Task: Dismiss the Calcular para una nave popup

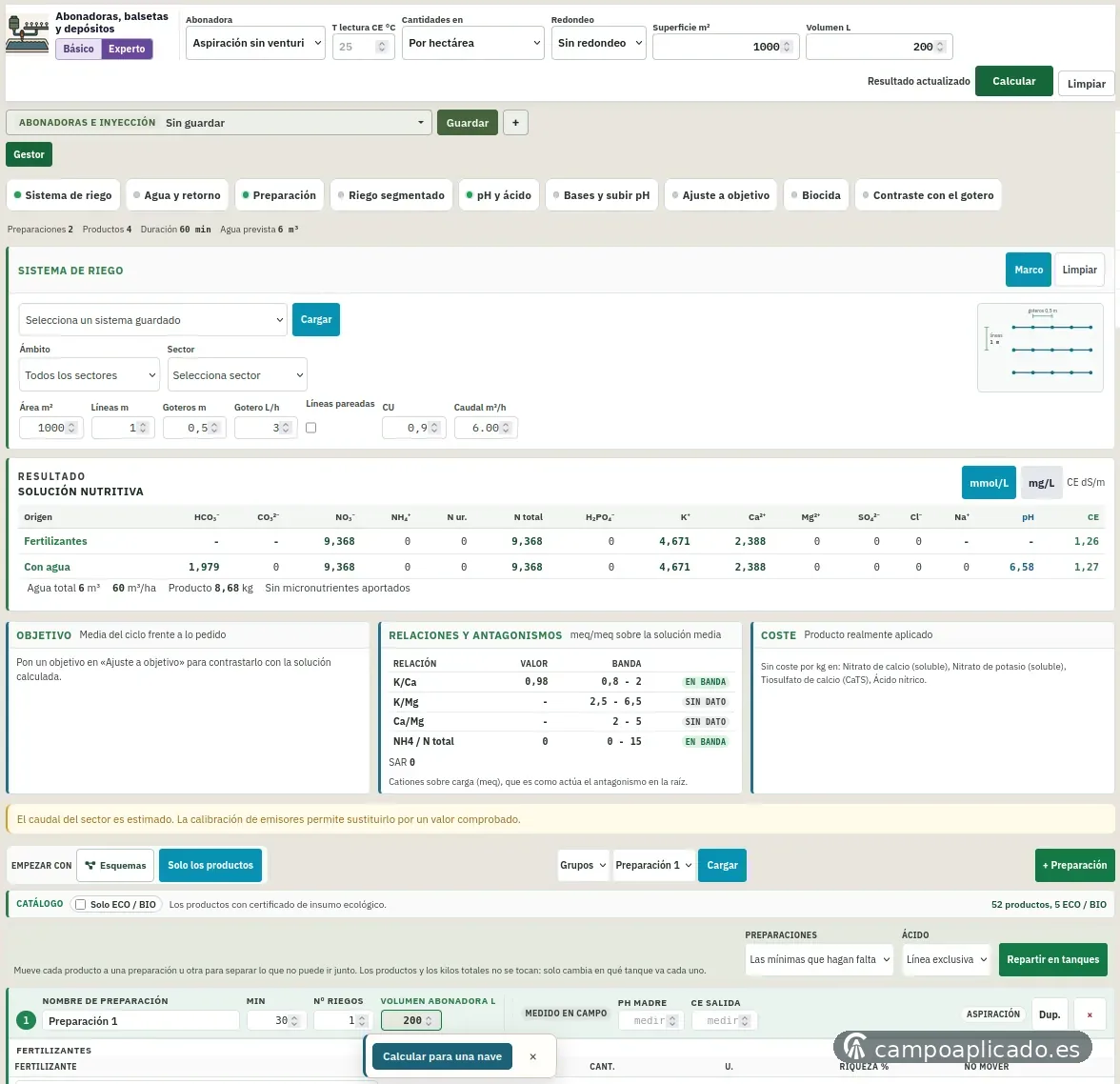Action: (533, 1056)
